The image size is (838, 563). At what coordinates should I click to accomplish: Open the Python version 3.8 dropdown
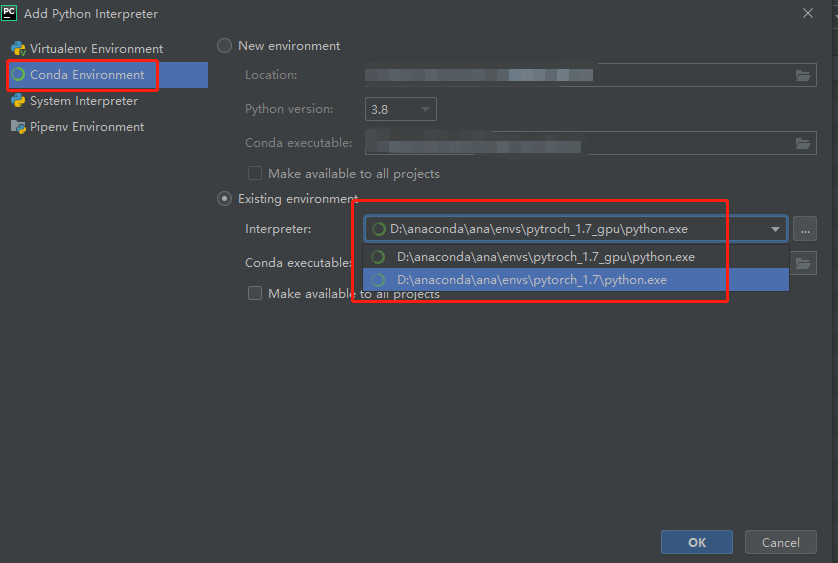point(401,109)
